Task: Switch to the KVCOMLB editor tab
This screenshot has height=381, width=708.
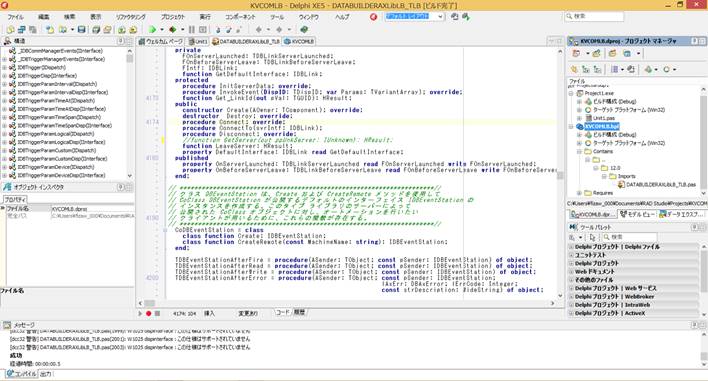Action: (x=298, y=42)
